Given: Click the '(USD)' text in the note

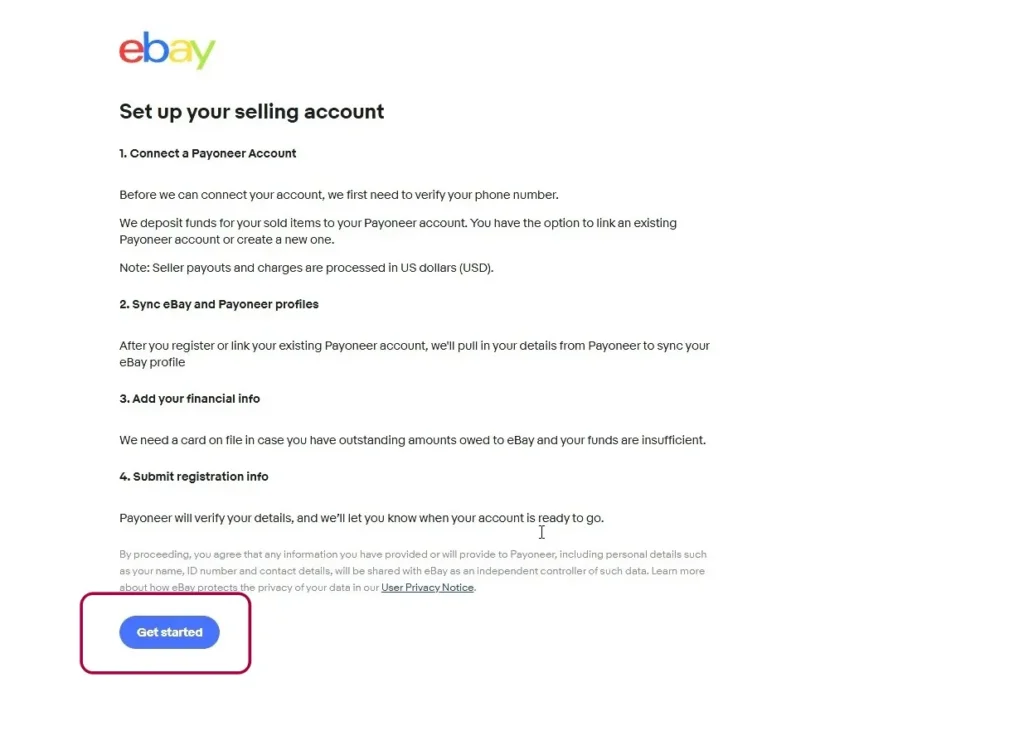Looking at the screenshot, I should pyautogui.click(x=473, y=268).
